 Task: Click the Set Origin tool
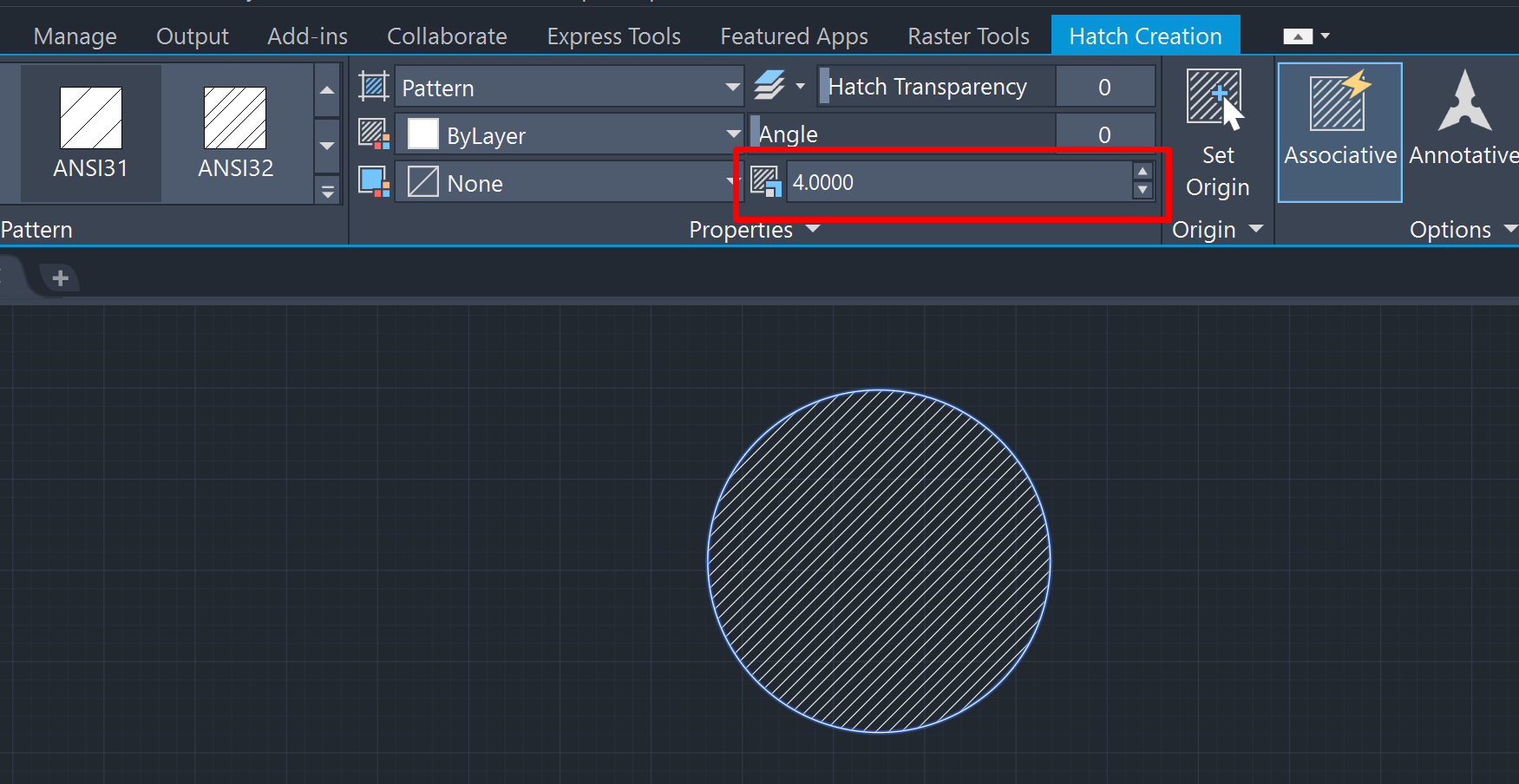point(1216,130)
